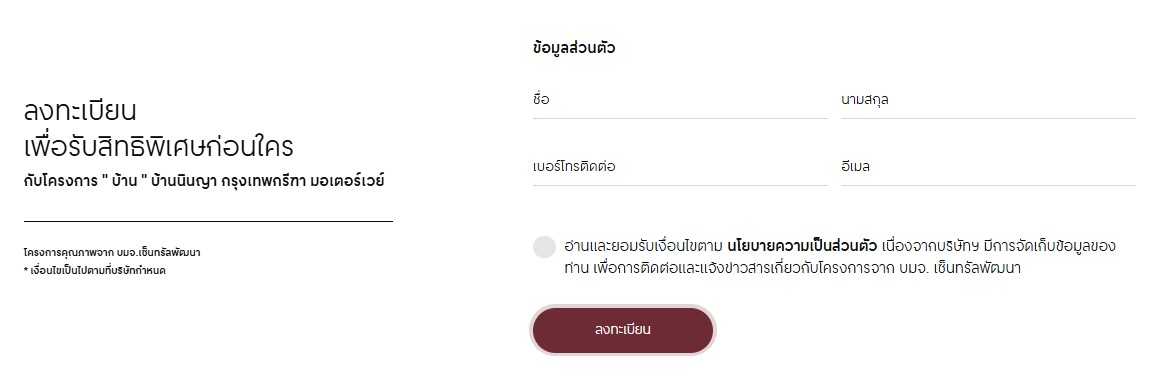This screenshot has height=378, width=1159.
Task: Open the นโยบายความเป็นส่วนตัว privacy policy link
Action: click(x=802, y=246)
